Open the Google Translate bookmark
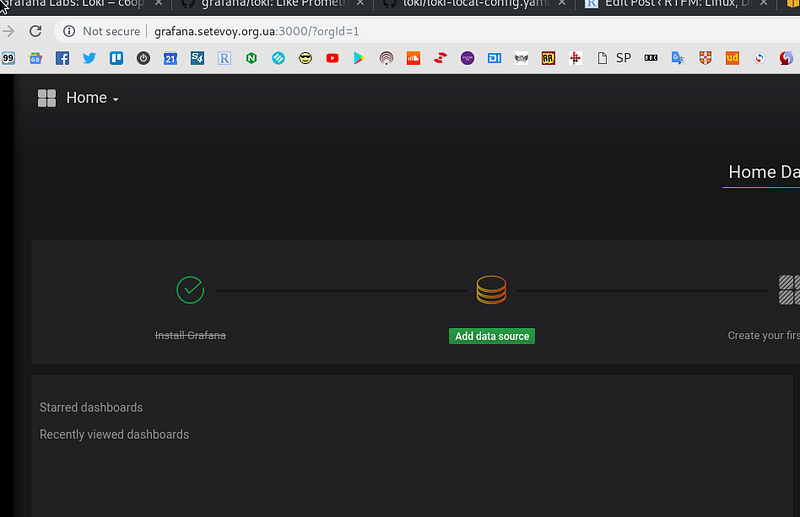 pos(678,58)
